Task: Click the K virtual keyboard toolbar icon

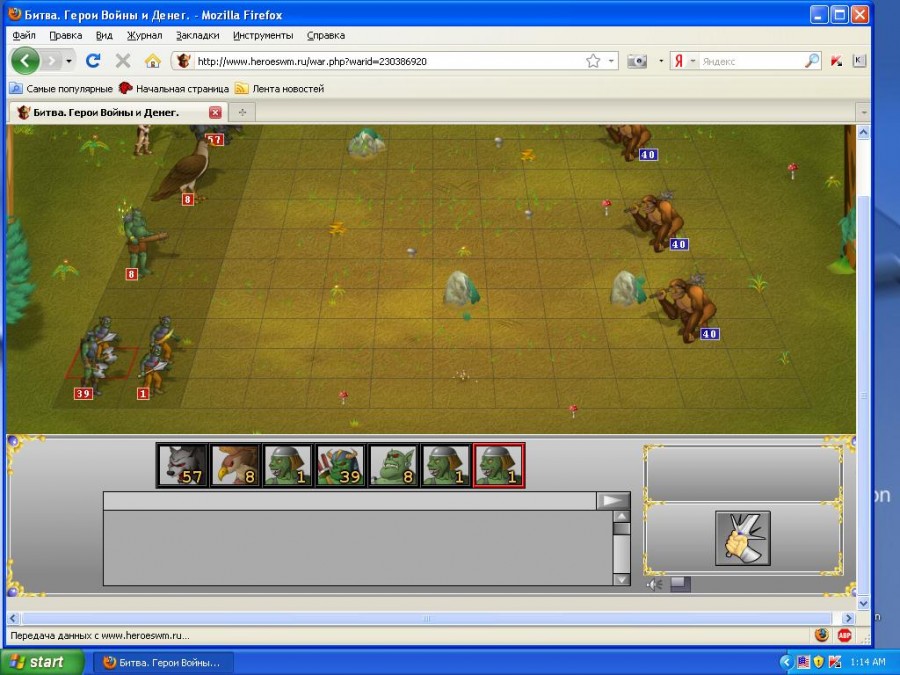Action: pos(859,60)
